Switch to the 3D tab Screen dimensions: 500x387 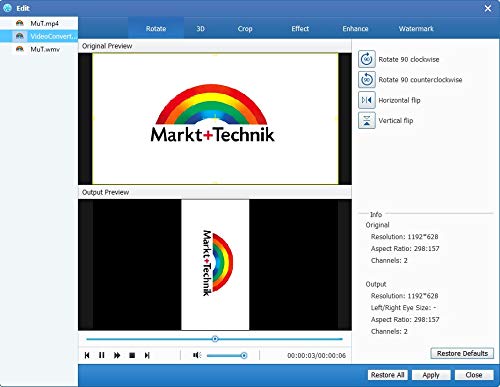[x=200, y=29]
